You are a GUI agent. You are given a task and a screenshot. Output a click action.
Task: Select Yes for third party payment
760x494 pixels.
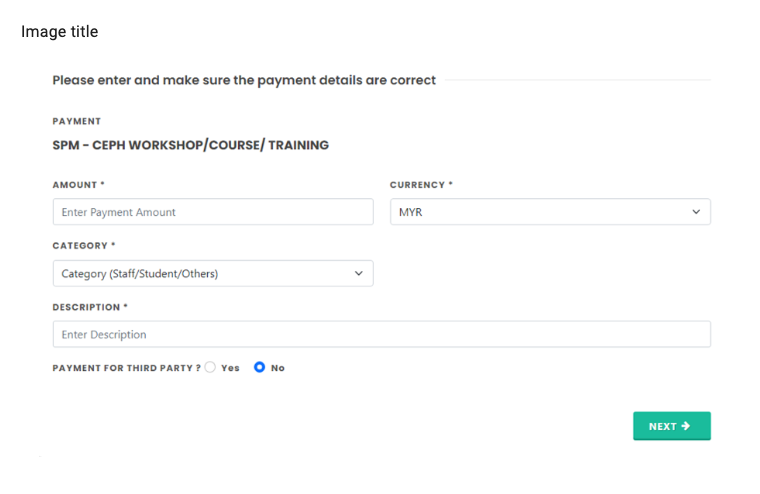[210, 367]
